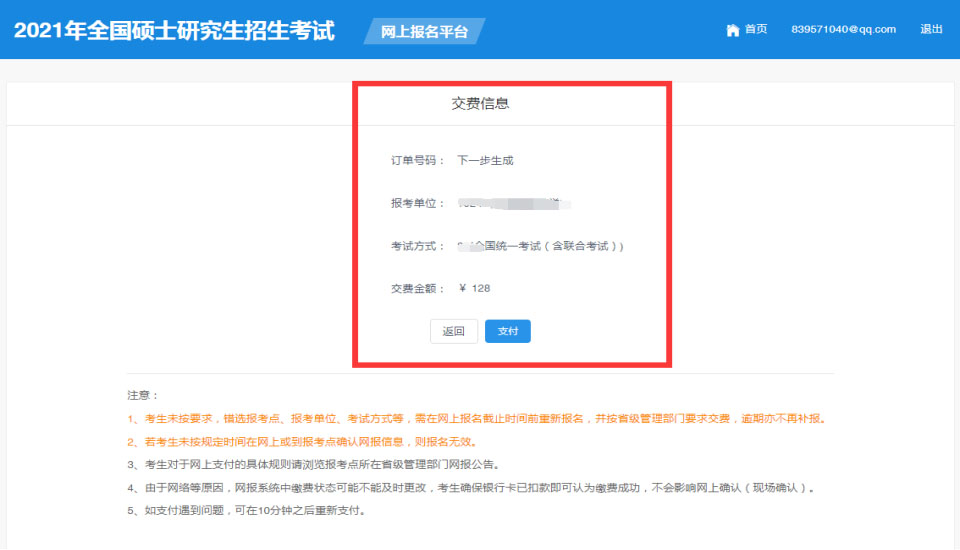Click the 报考单位 label
Viewport: 960px width, 550px height.
tap(418, 203)
